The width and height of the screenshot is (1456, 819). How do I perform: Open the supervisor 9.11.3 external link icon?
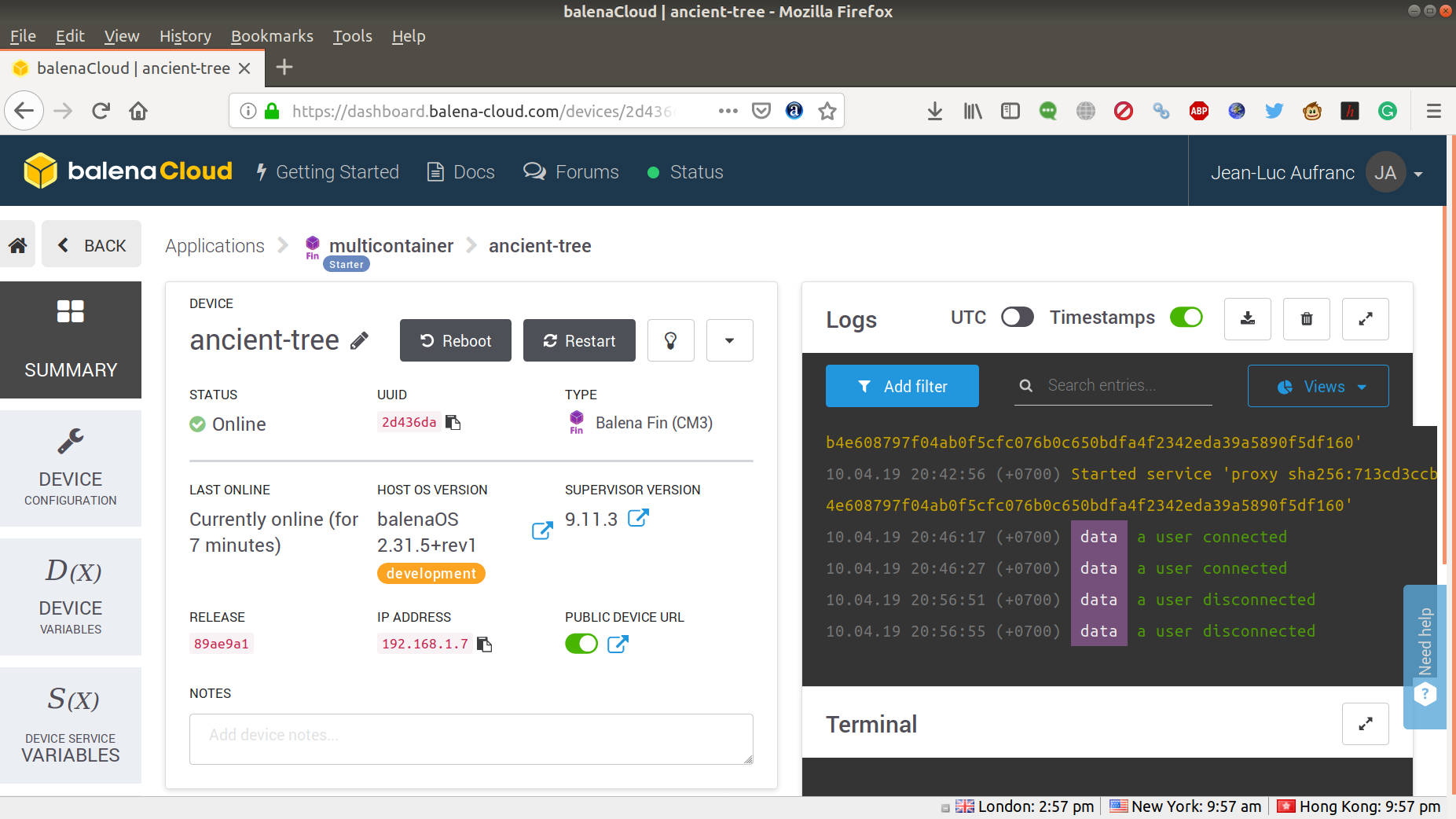638,518
